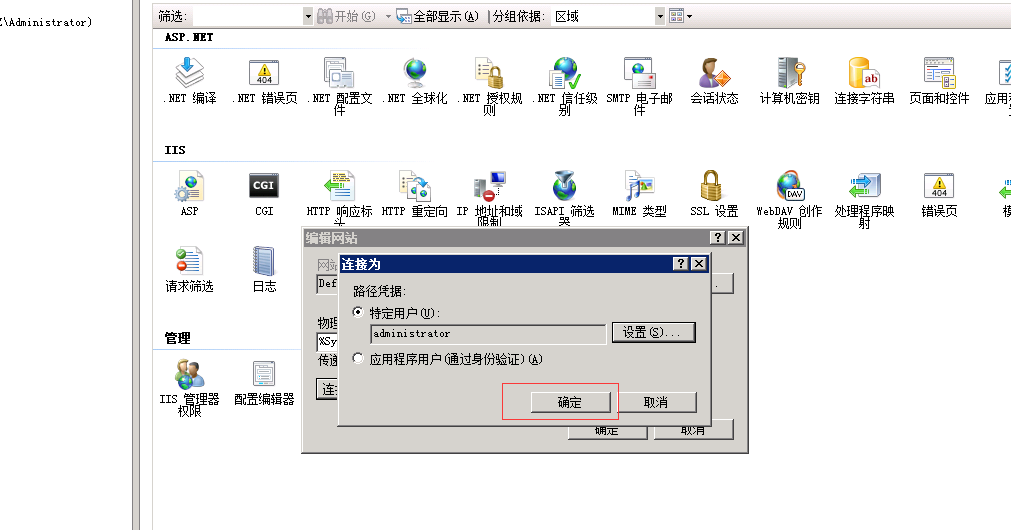
Task: Click the 设置 button
Action: [x=653, y=333]
